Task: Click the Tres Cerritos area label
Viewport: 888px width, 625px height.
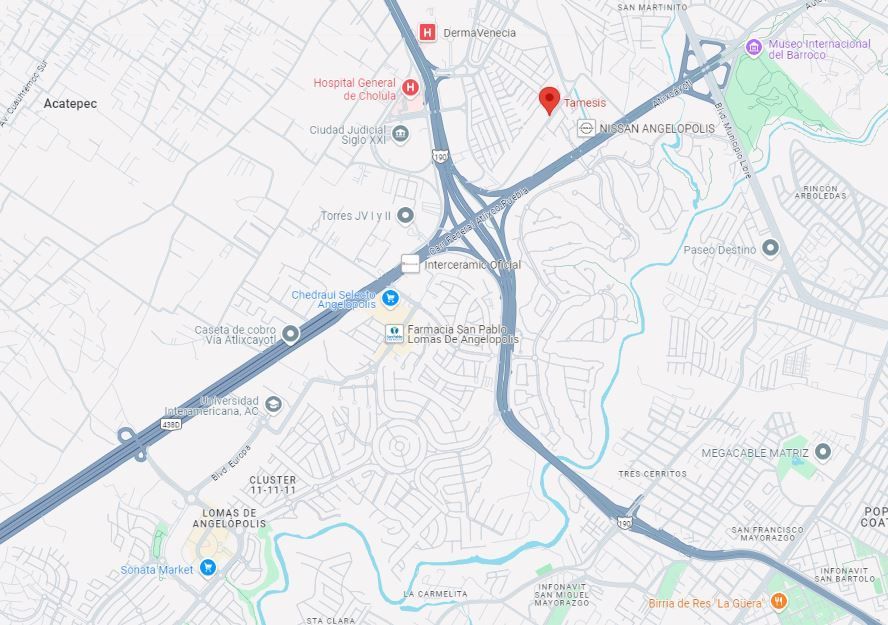Action: (x=652, y=474)
